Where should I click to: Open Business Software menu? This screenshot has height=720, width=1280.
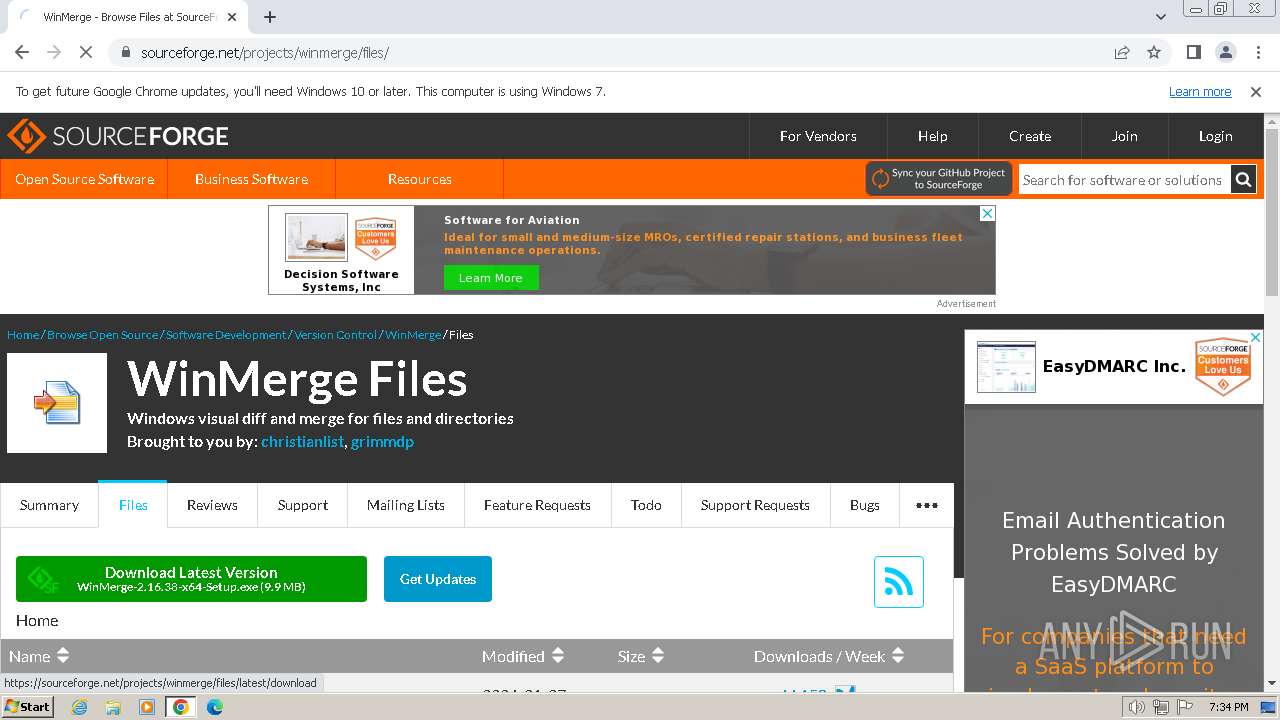point(251,179)
